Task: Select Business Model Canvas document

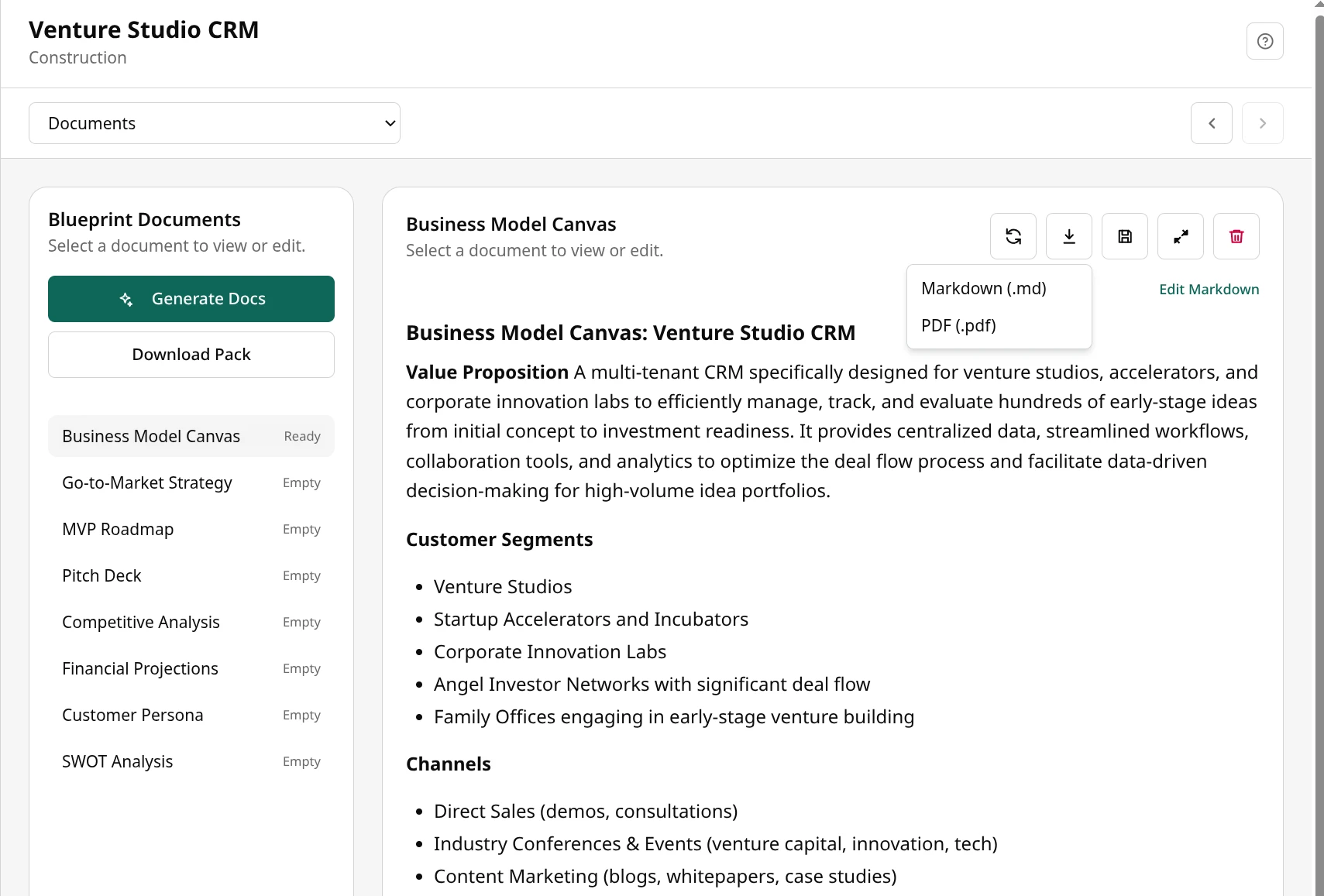Action: [191, 436]
